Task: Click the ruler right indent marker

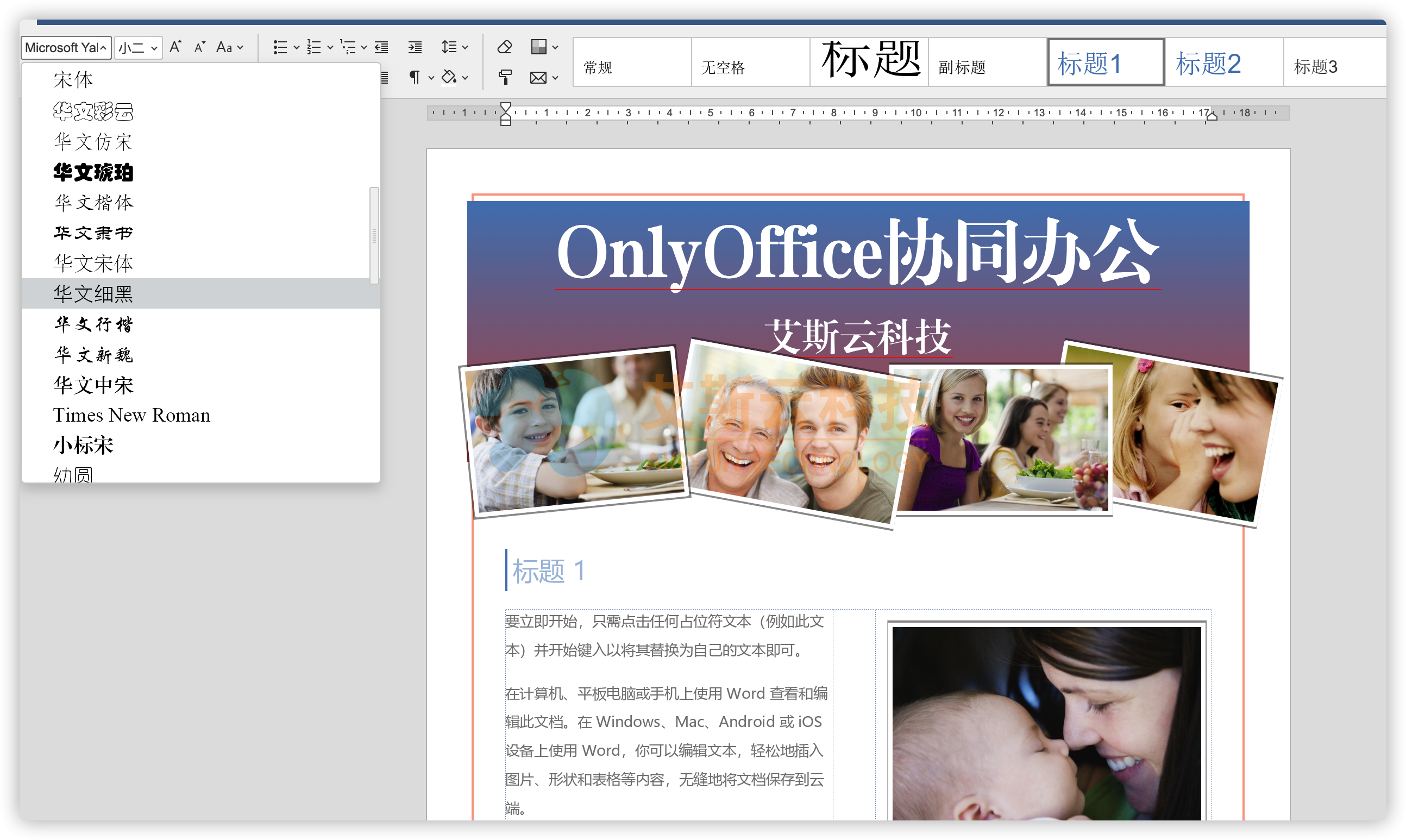Action: point(1211,116)
